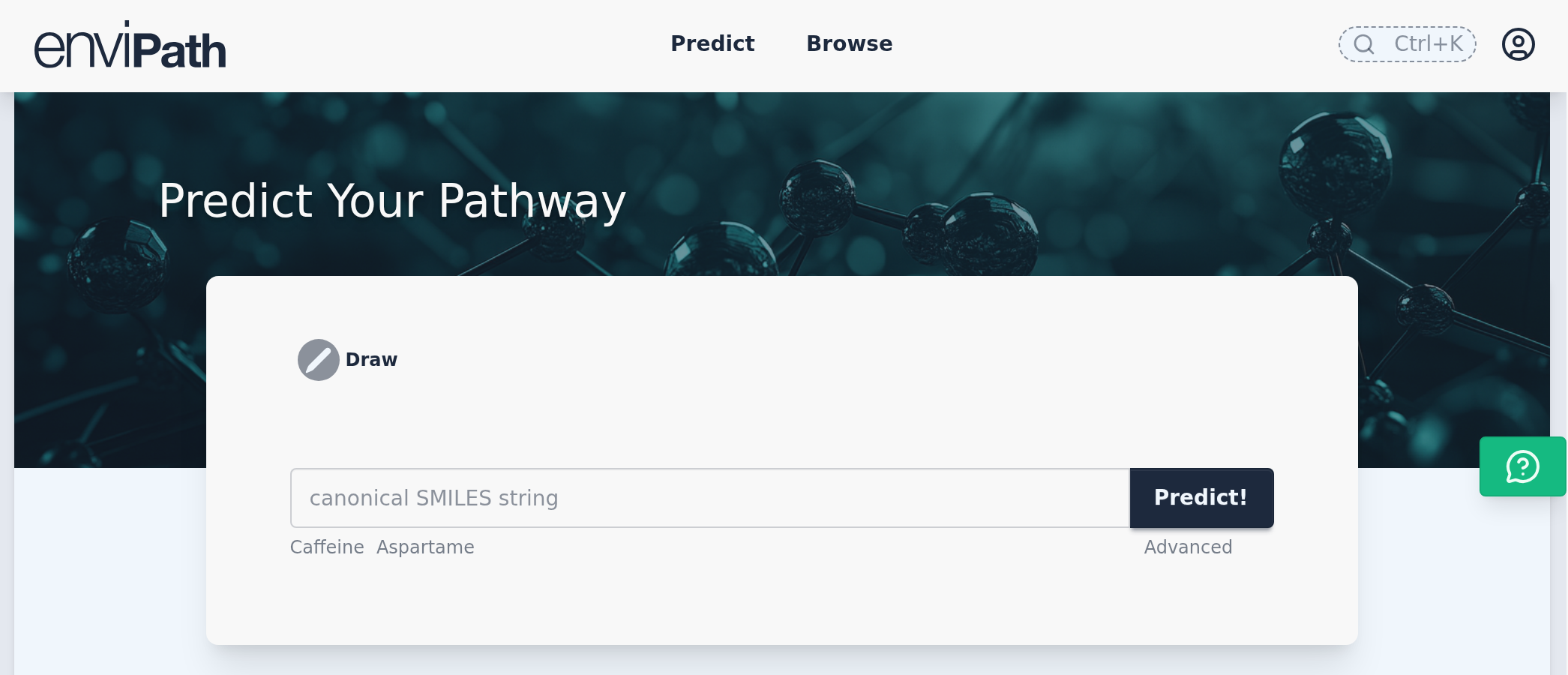Open the user account profile icon
The width and height of the screenshot is (1568, 675).
[x=1518, y=44]
